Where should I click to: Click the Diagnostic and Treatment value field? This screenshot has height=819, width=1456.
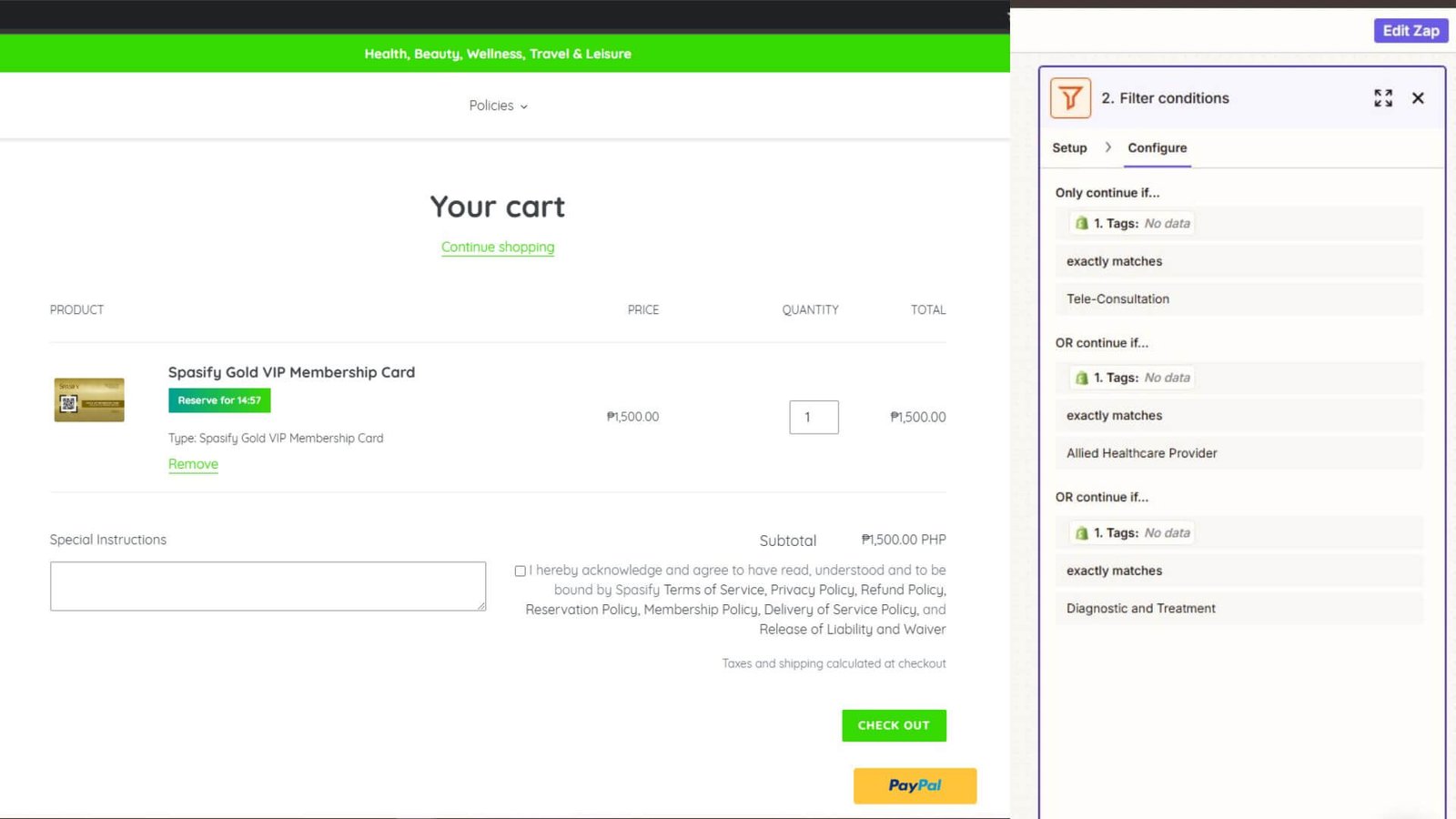(1239, 608)
